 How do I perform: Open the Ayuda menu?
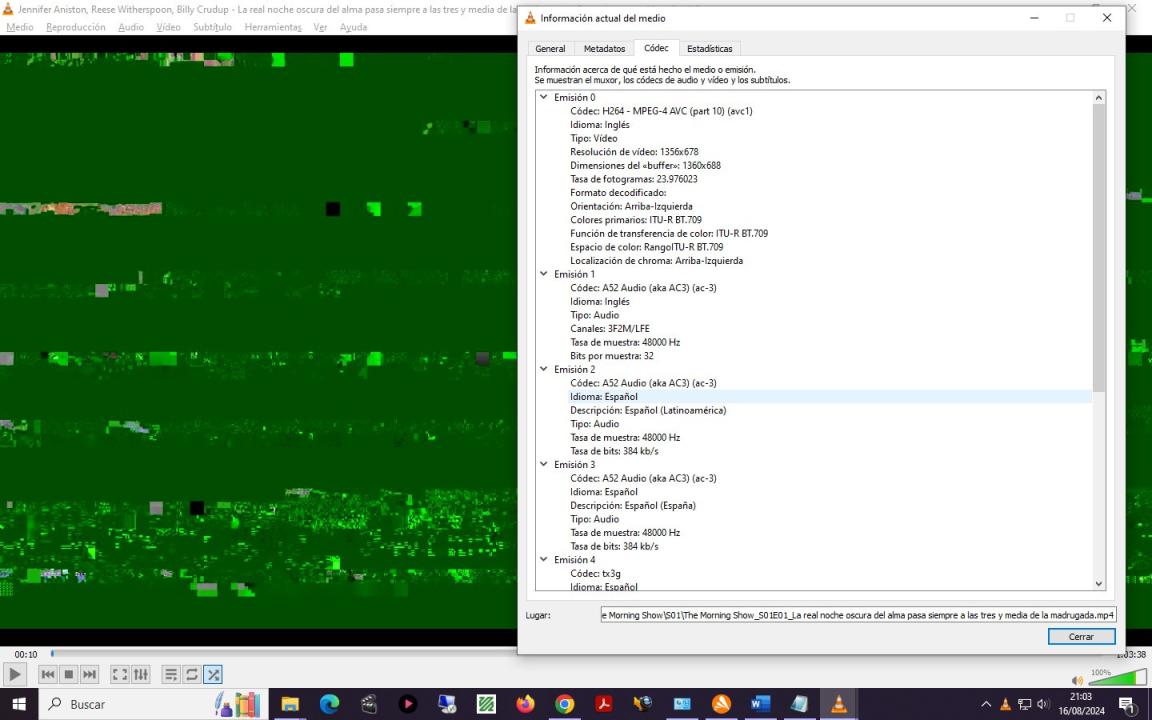(353, 27)
